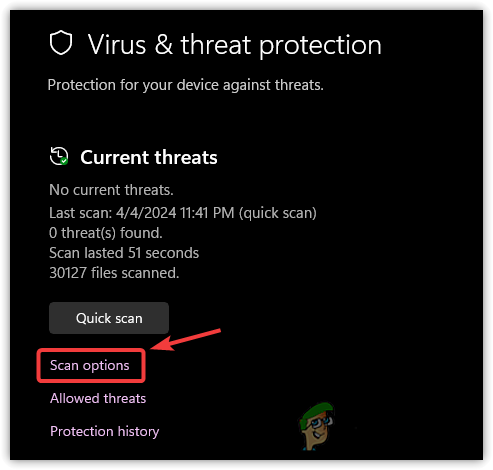Click the '(quick scan)' scan type label

[x=278, y=213]
